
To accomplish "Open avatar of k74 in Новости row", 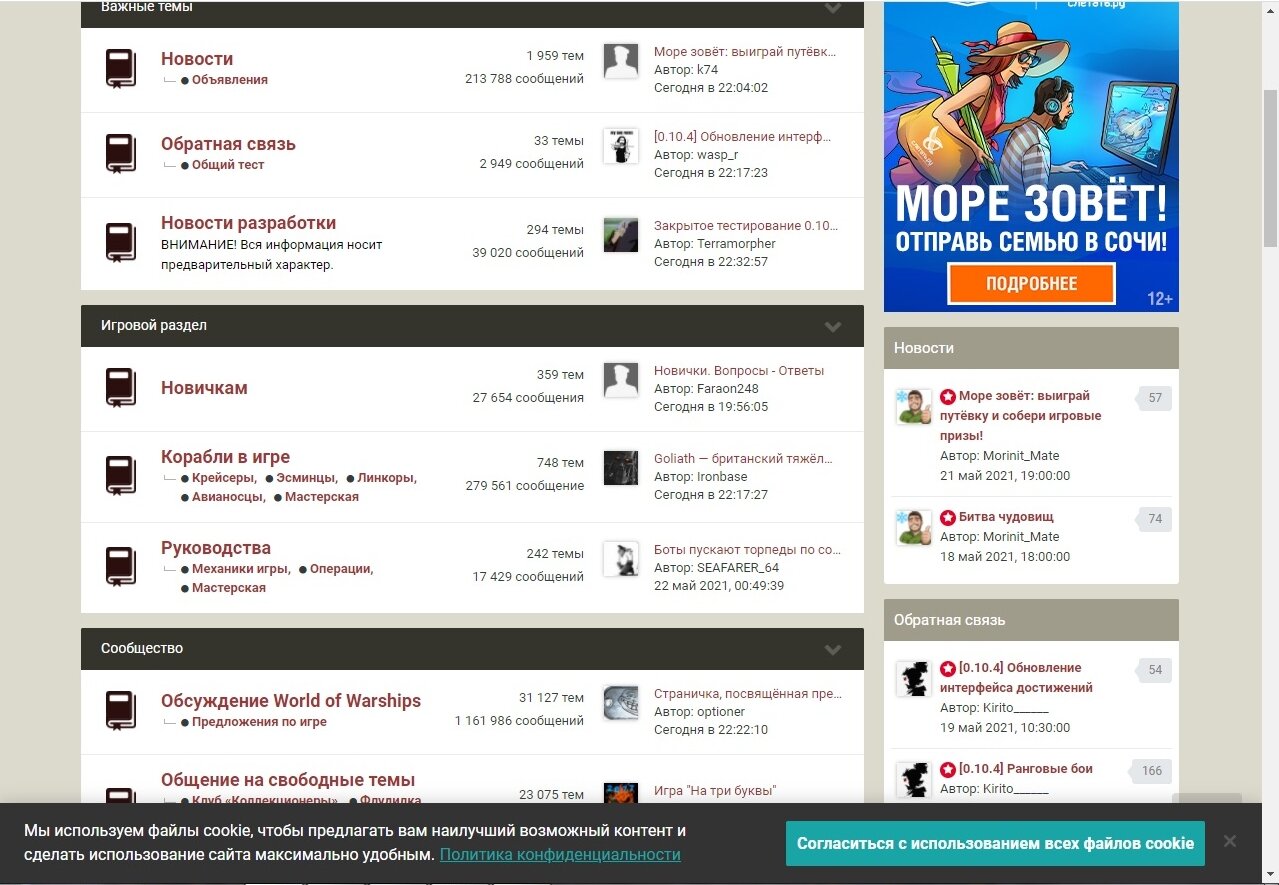I will pos(621,61).
